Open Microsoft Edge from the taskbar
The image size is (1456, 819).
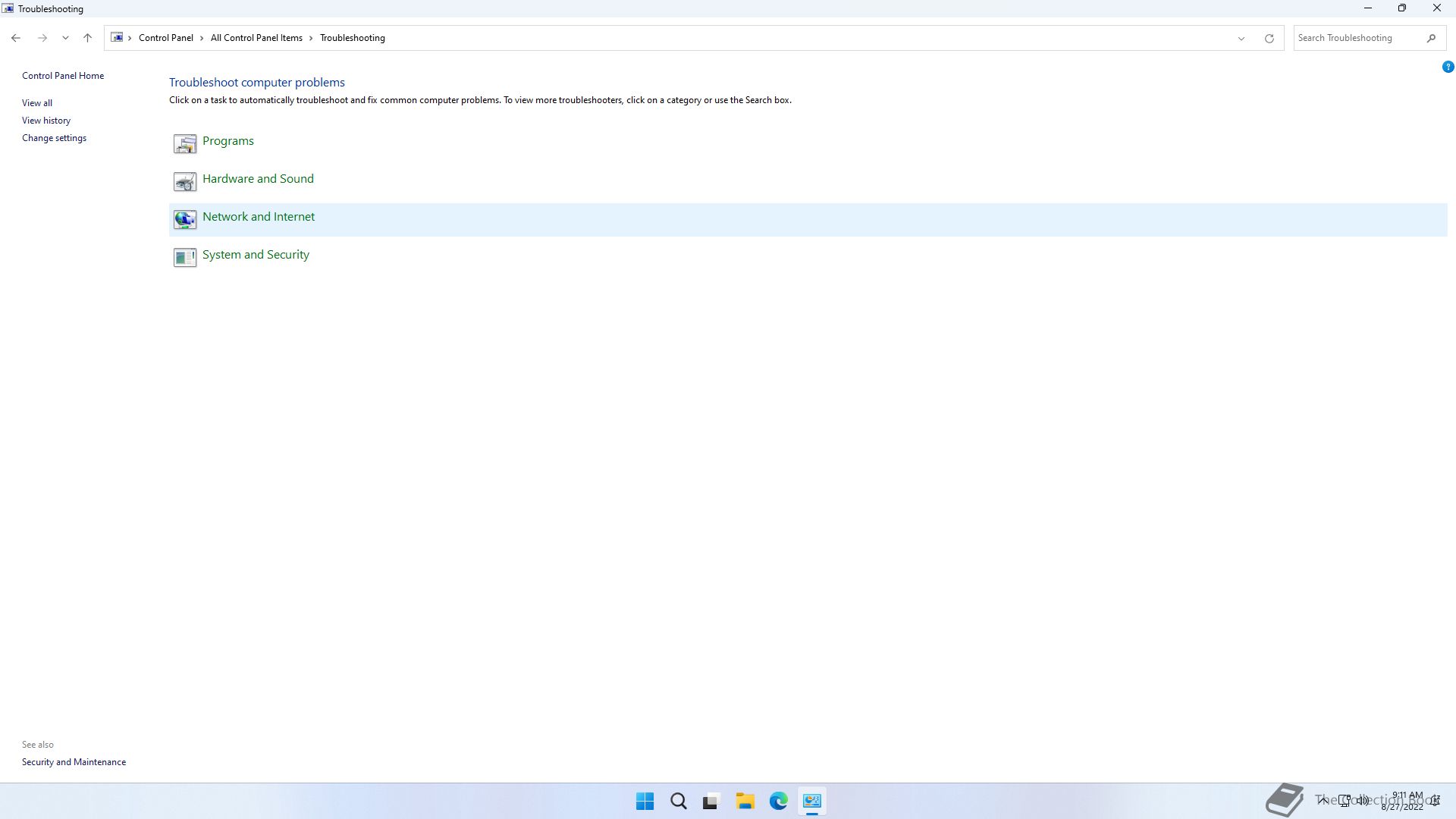(x=778, y=801)
